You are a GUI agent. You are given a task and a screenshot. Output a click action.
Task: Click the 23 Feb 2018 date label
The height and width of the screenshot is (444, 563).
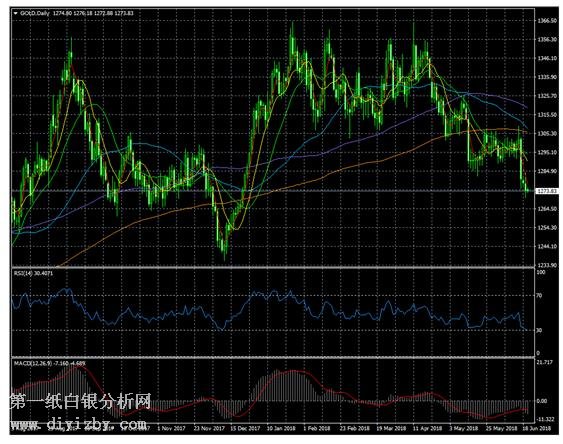pos(354,428)
